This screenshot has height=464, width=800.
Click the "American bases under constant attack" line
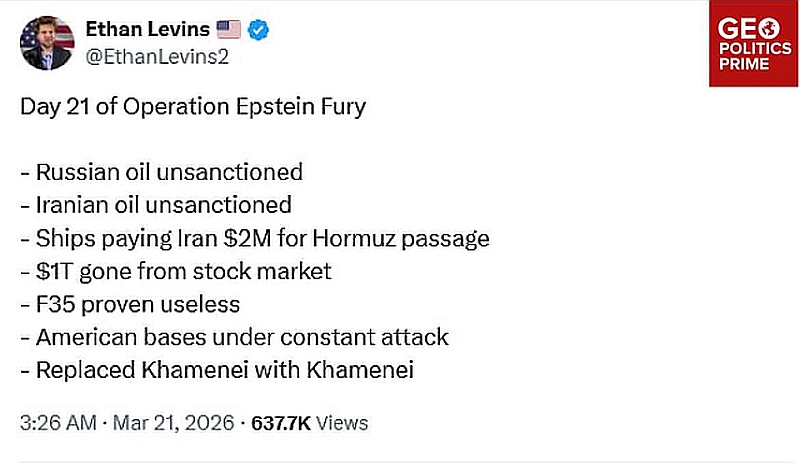[234, 337]
